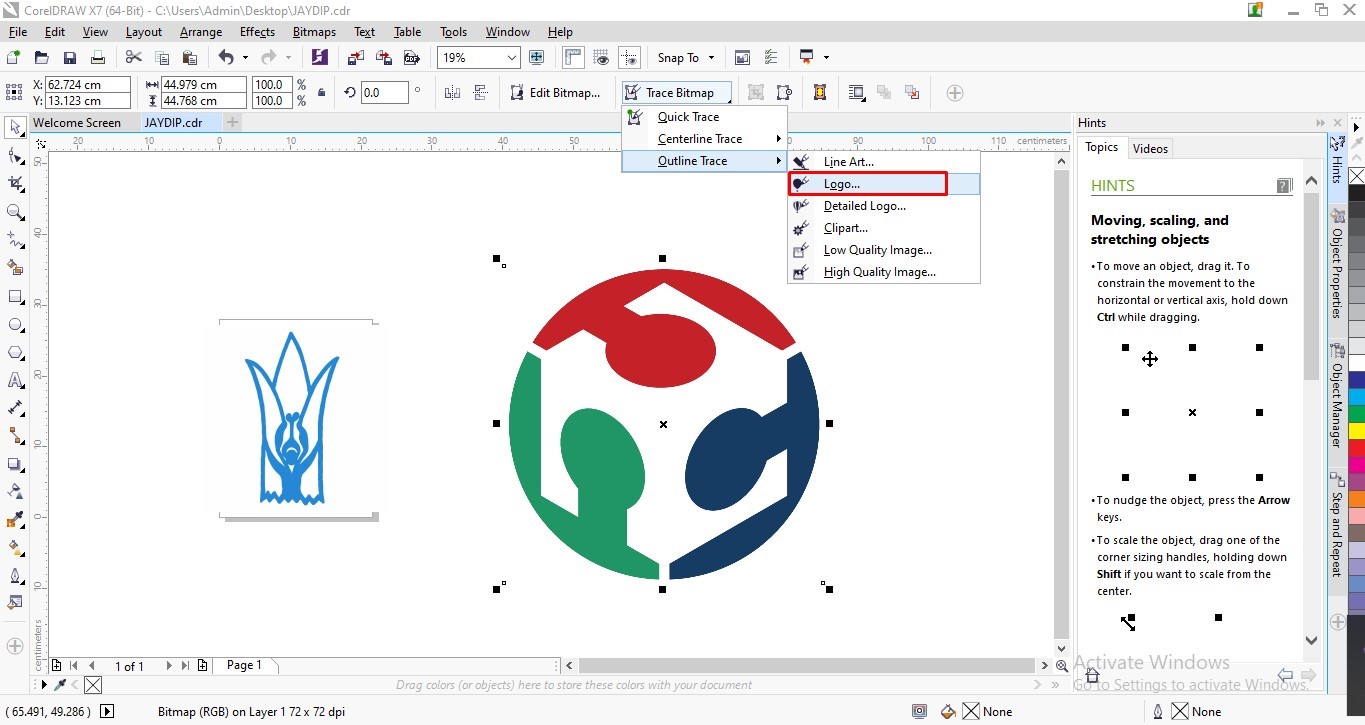Choose Logo... in Outline Trace submenu

(x=884, y=184)
